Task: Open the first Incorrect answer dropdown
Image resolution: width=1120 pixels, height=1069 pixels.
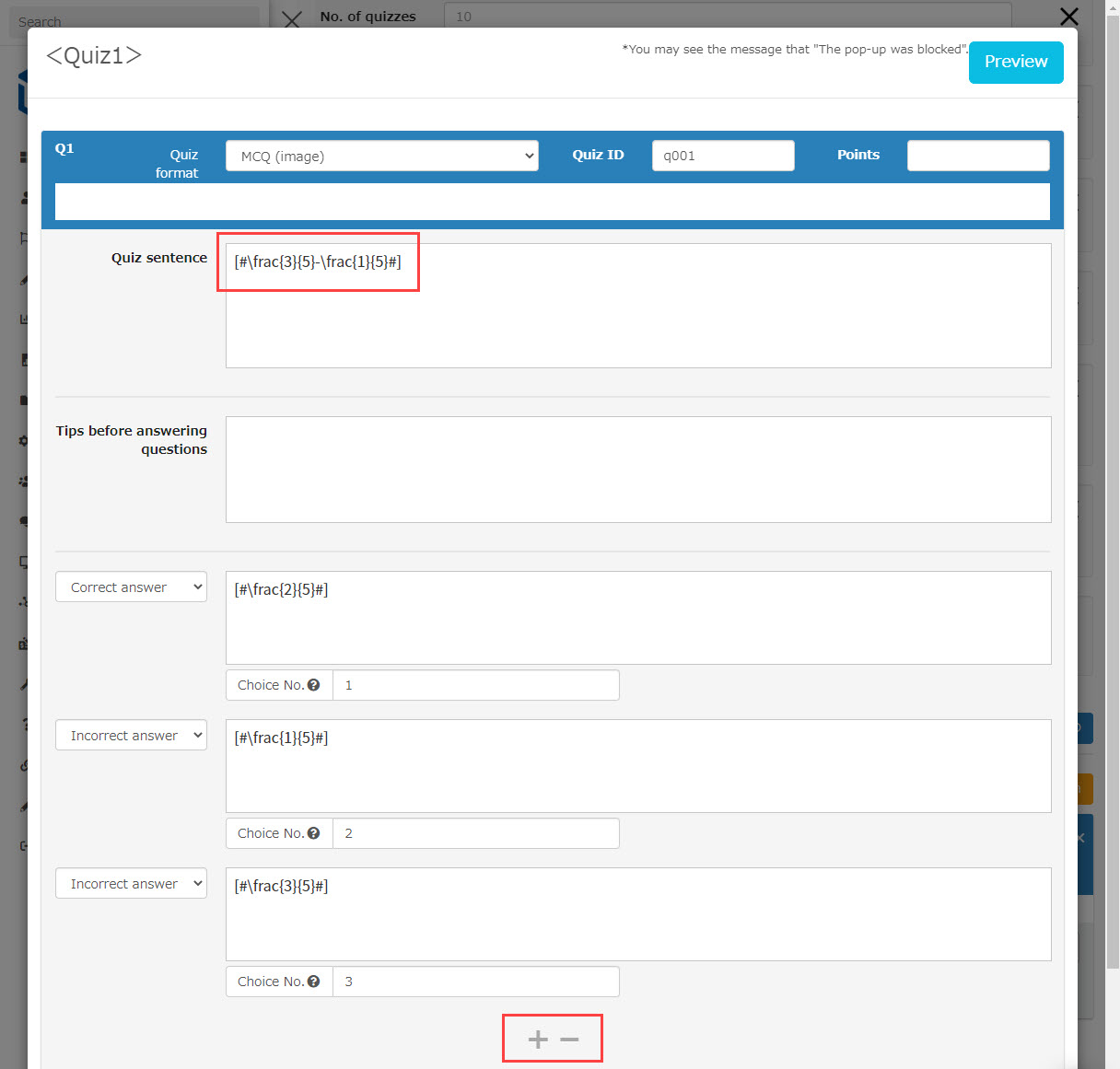Action: click(x=131, y=736)
